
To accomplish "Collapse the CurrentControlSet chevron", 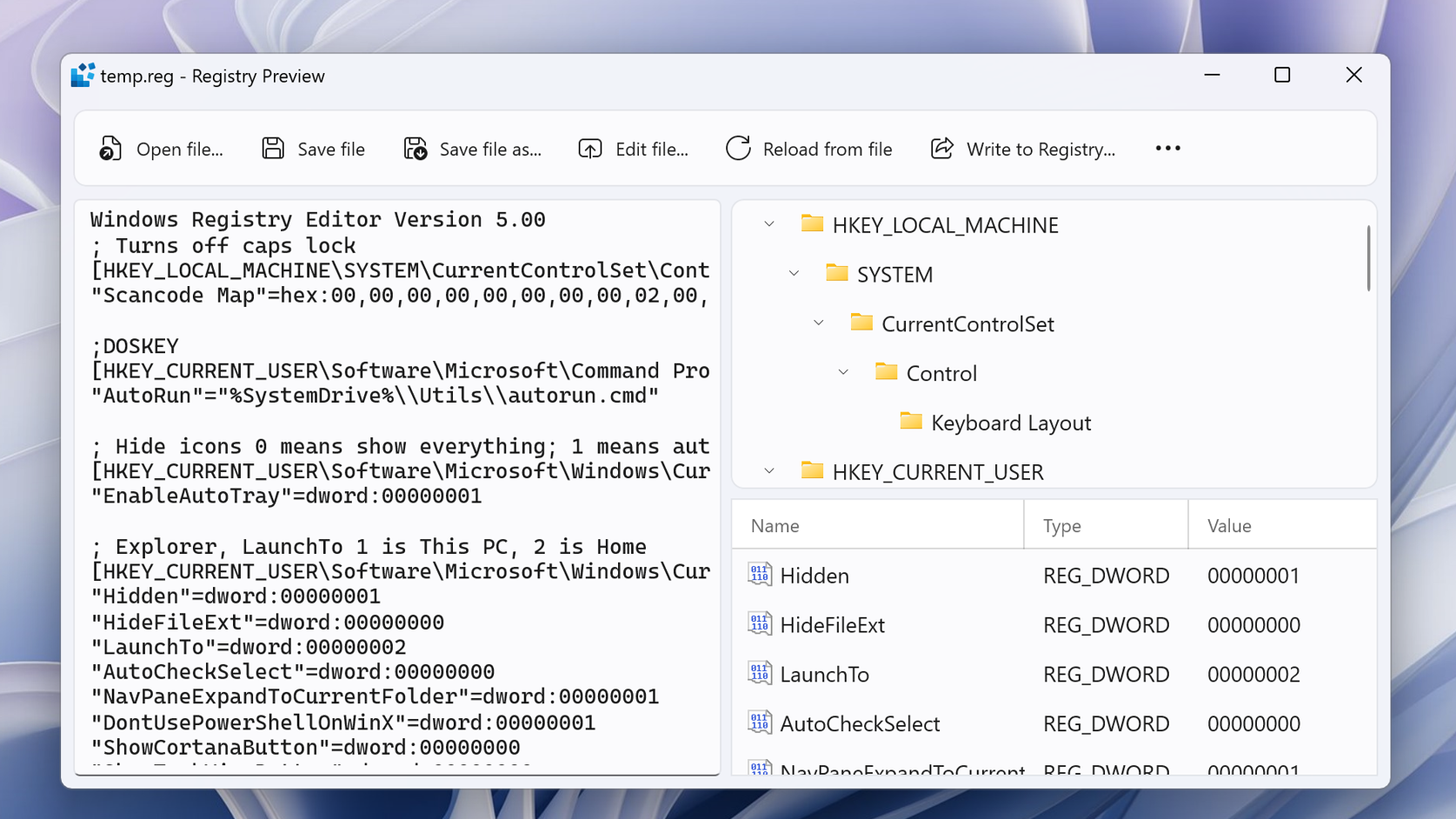I will [819, 323].
